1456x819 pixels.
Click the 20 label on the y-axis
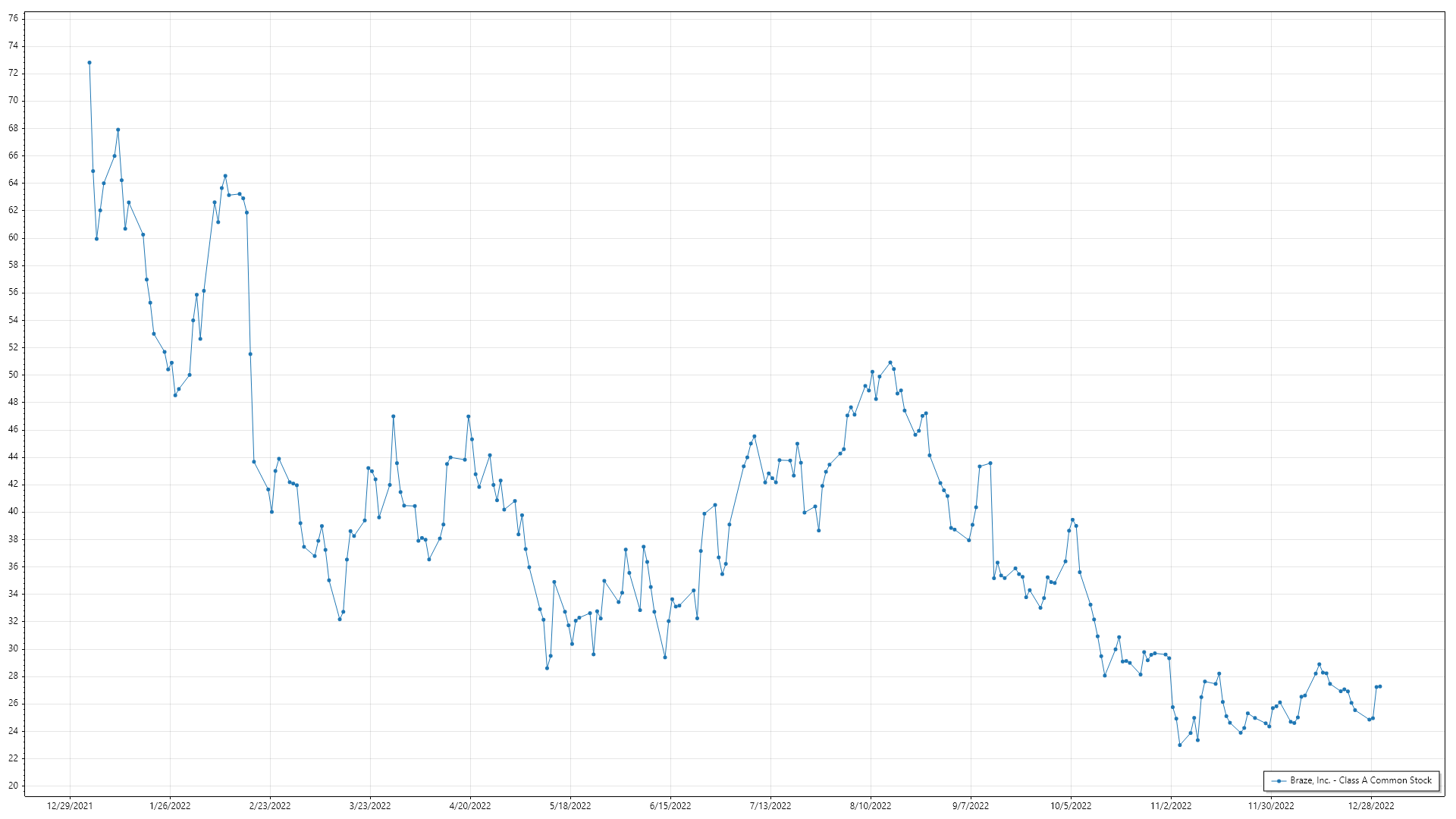(x=14, y=786)
